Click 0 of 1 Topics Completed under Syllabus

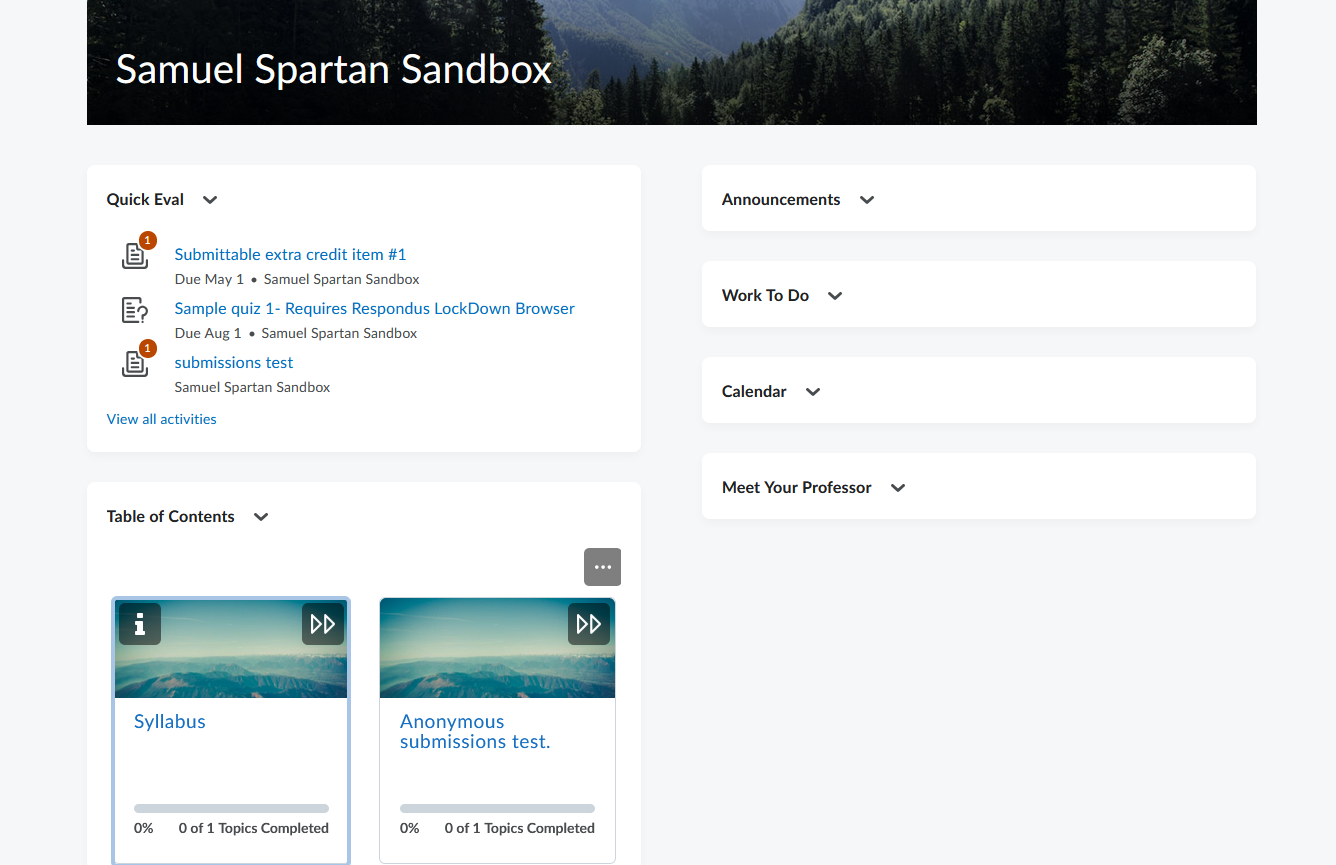click(x=254, y=828)
